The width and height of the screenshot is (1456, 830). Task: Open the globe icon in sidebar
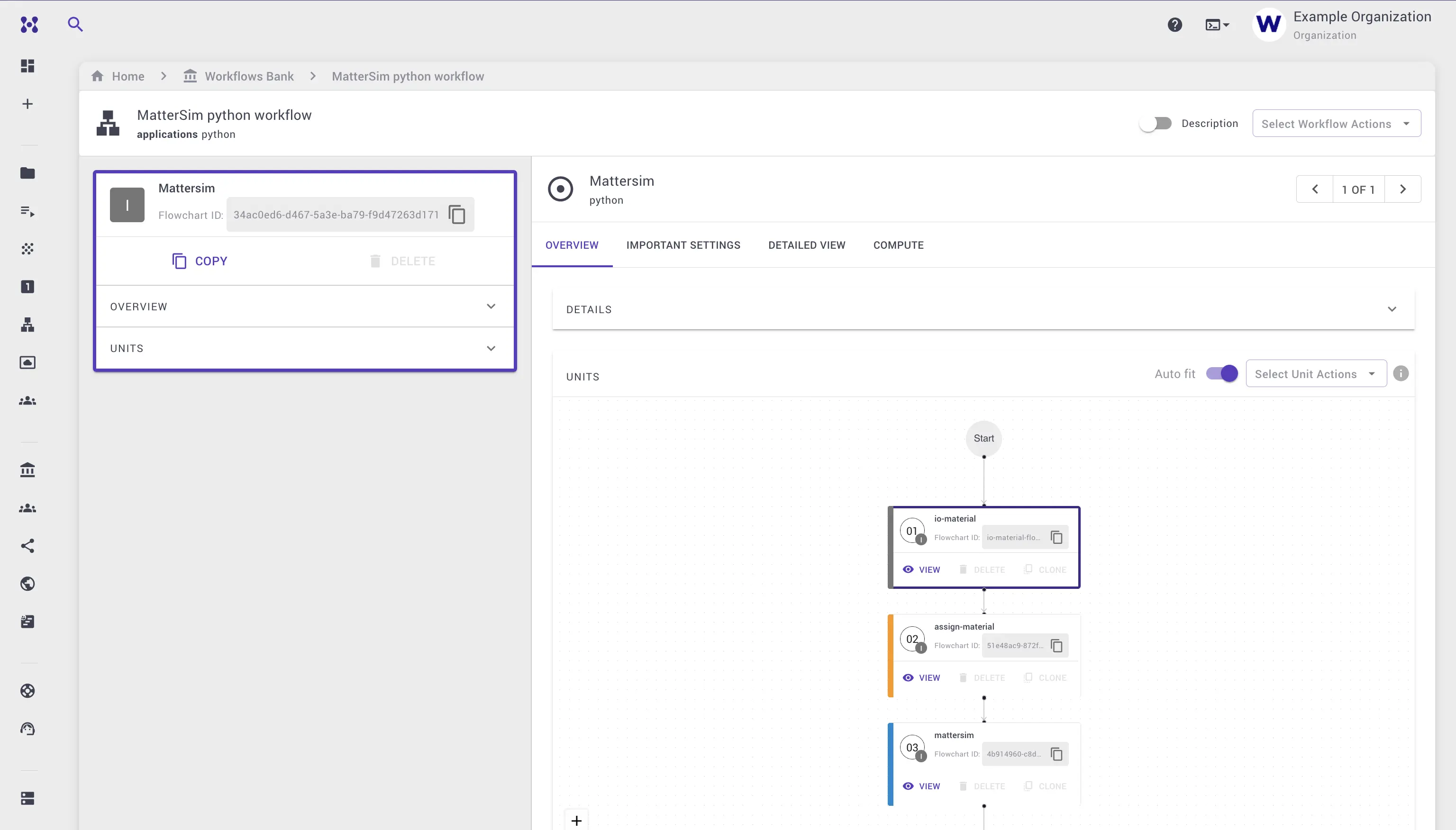pyautogui.click(x=27, y=584)
